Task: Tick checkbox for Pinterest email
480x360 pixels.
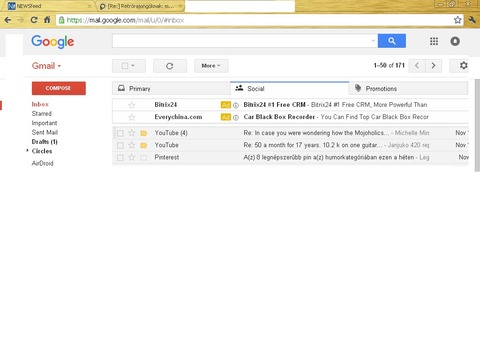Action: 120,157
